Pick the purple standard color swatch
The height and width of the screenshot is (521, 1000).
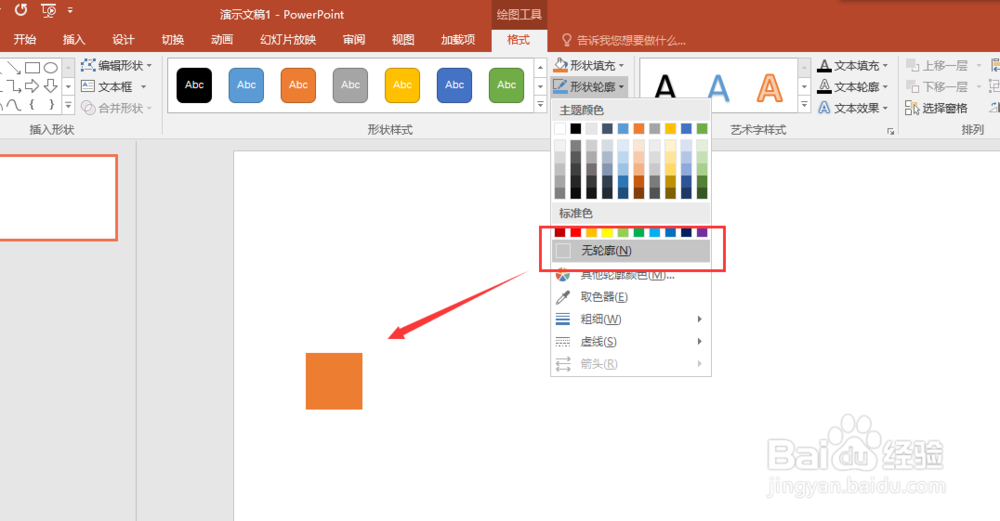coord(702,232)
